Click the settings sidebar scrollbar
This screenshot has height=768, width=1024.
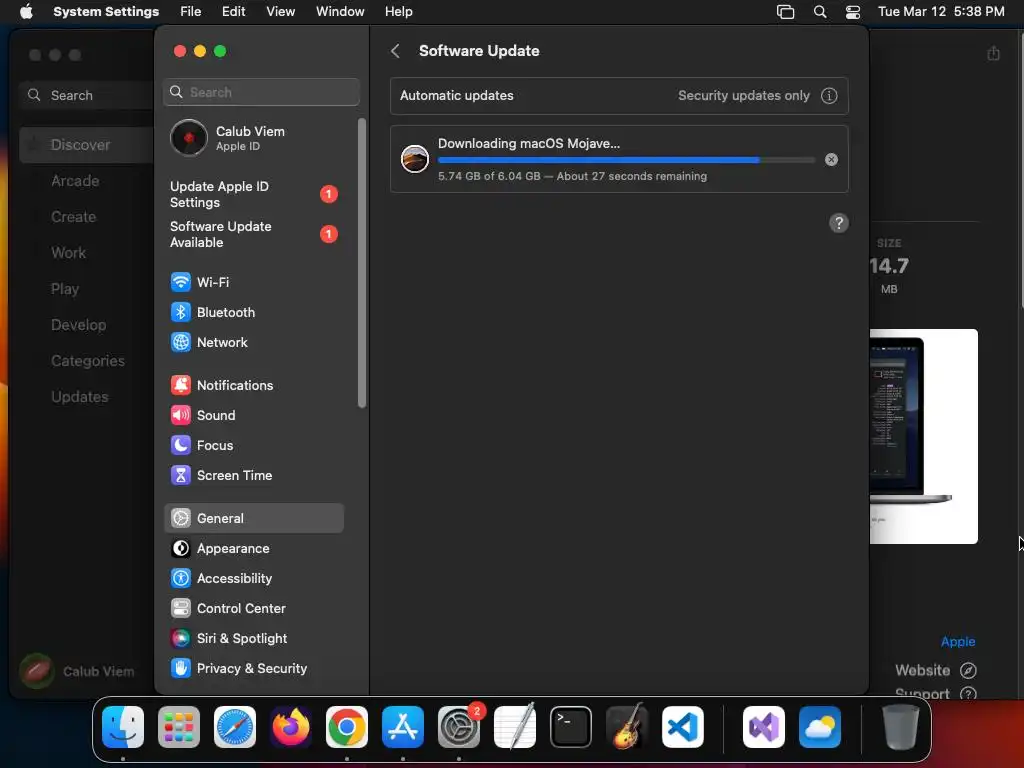pos(362,263)
